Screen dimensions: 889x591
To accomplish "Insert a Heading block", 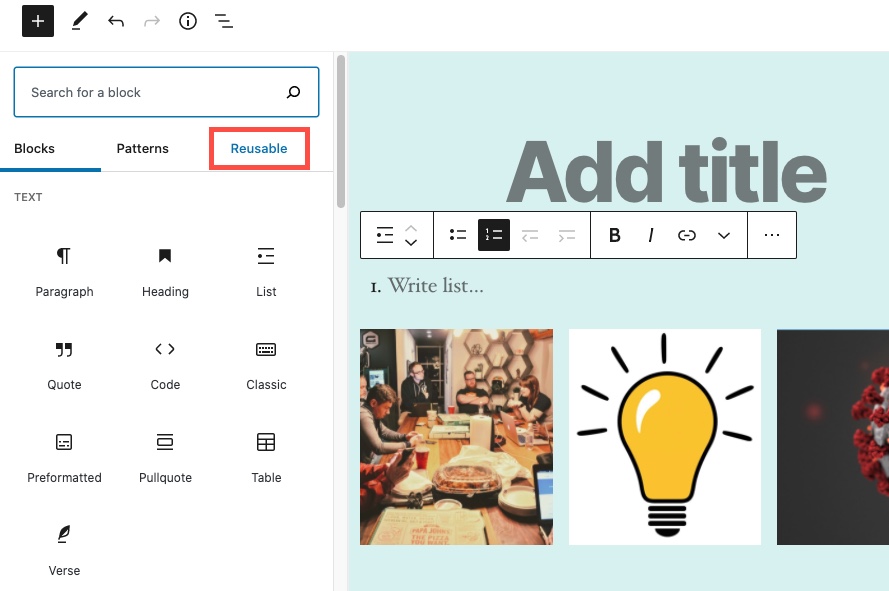I will [165, 272].
